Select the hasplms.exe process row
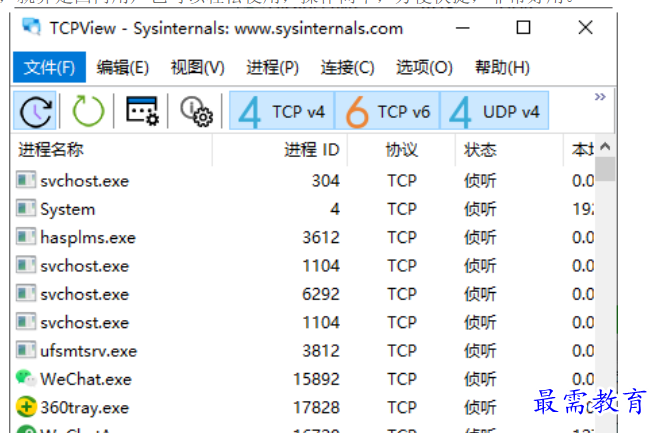 pos(303,237)
